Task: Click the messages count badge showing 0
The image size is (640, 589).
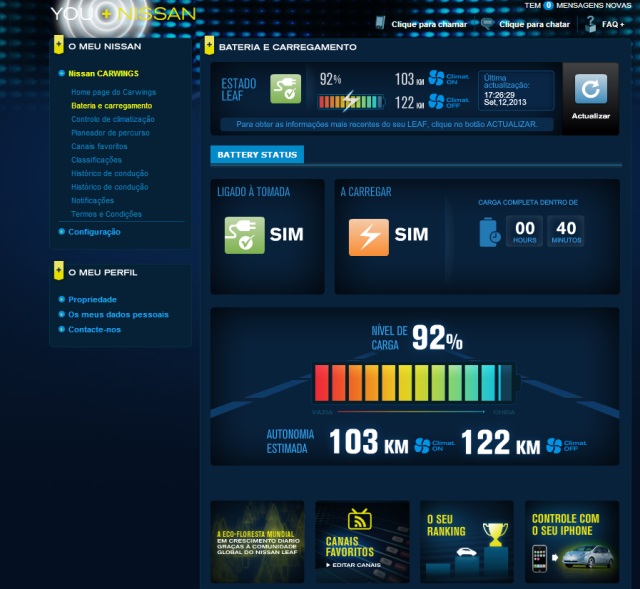Action: point(548,5)
